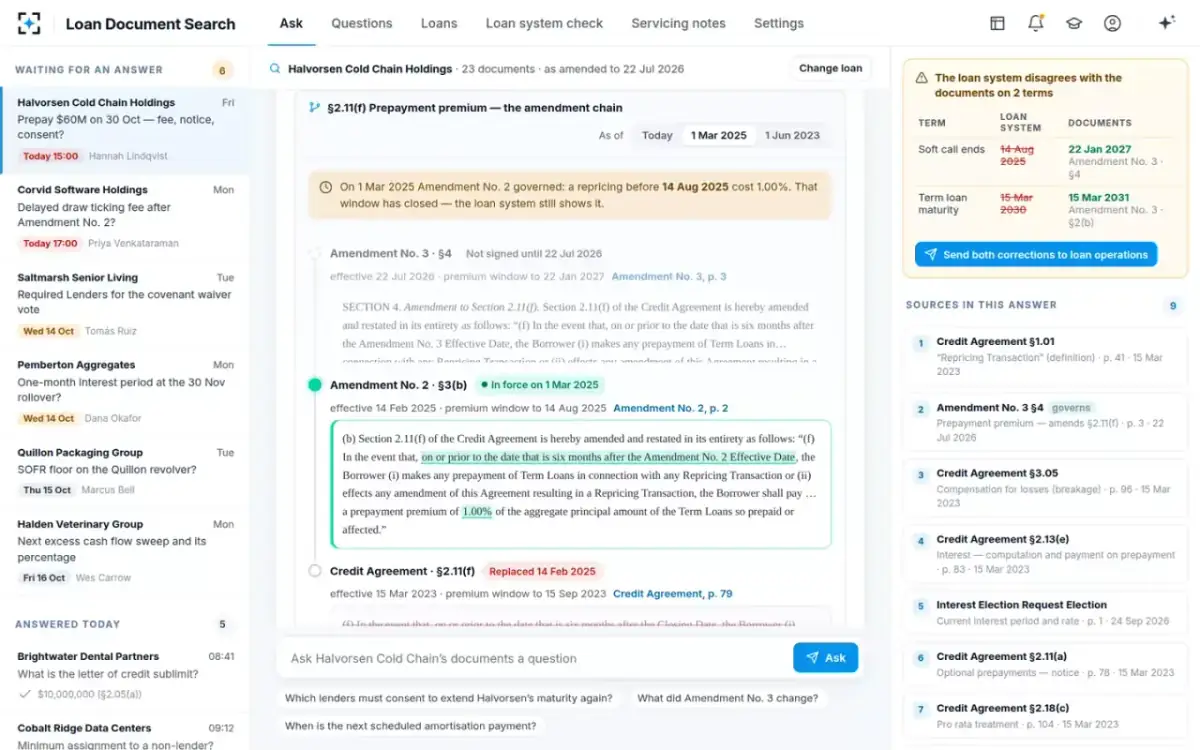Set As of date to Today

tap(657, 135)
